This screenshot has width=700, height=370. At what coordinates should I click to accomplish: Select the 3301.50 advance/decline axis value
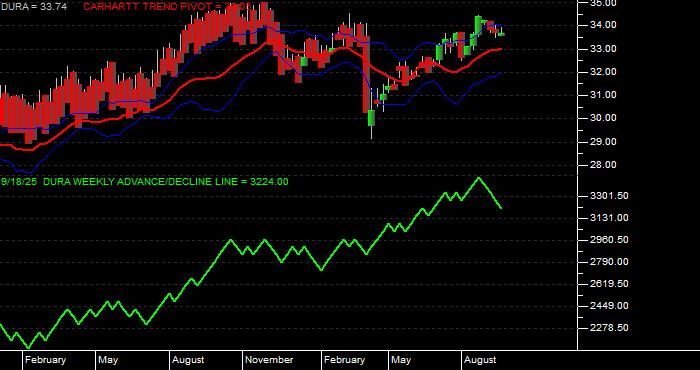609,196
